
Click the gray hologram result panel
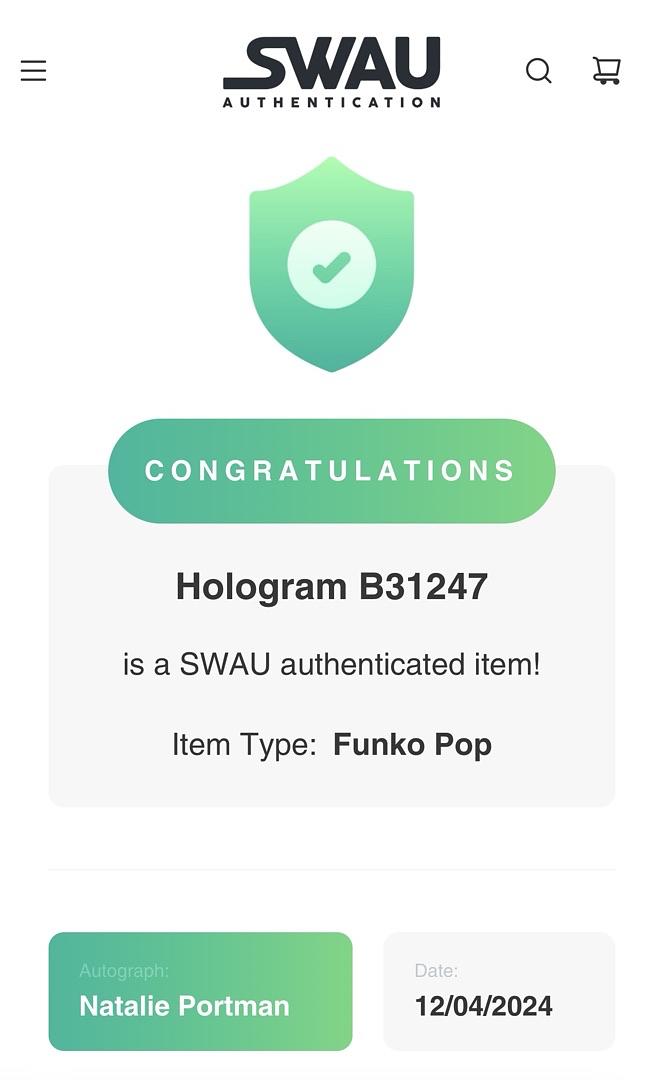(x=331, y=636)
